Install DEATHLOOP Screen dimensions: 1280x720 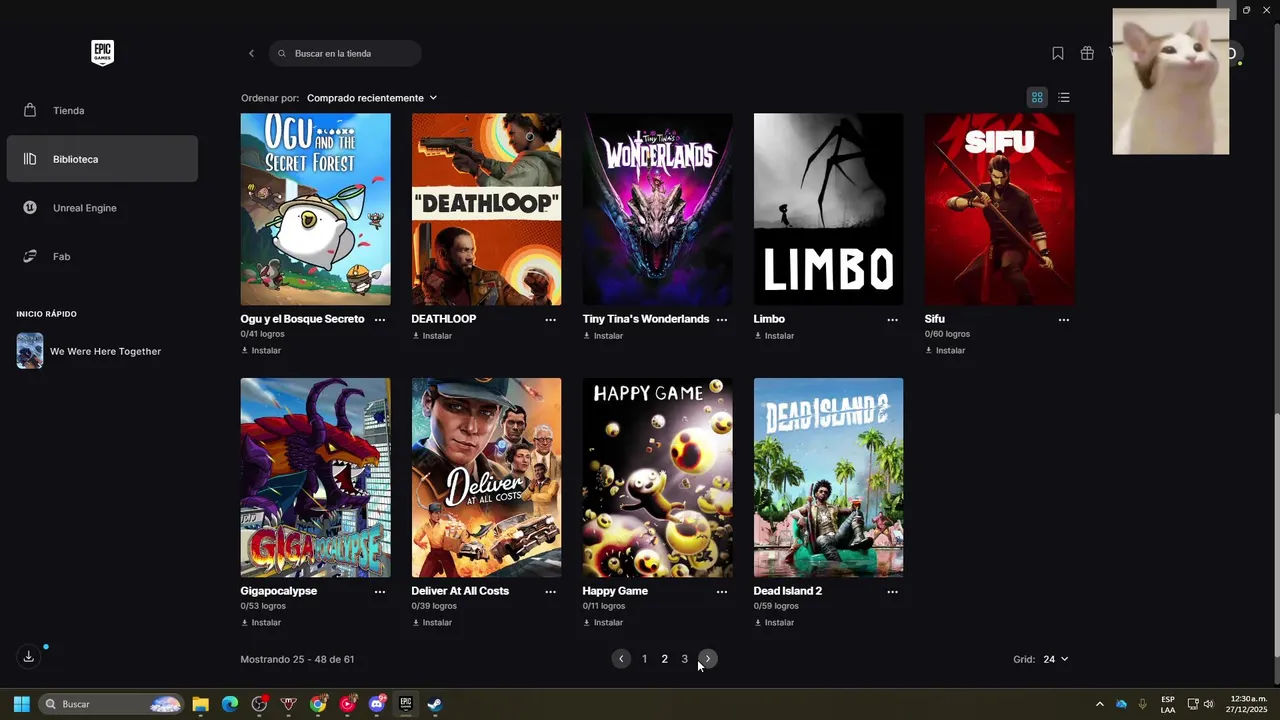[x=432, y=336]
